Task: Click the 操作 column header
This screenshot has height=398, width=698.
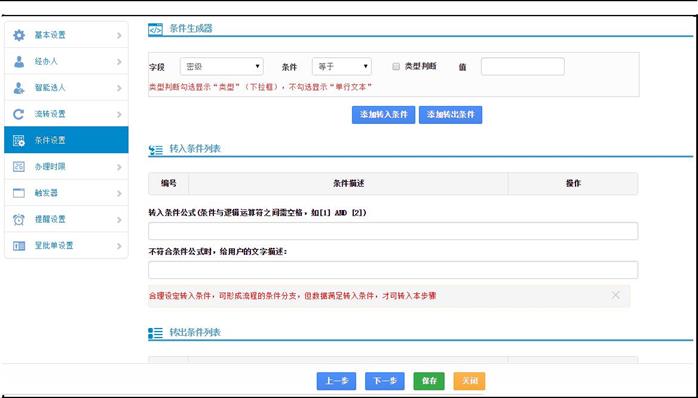Action: pyautogui.click(x=573, y=183)
